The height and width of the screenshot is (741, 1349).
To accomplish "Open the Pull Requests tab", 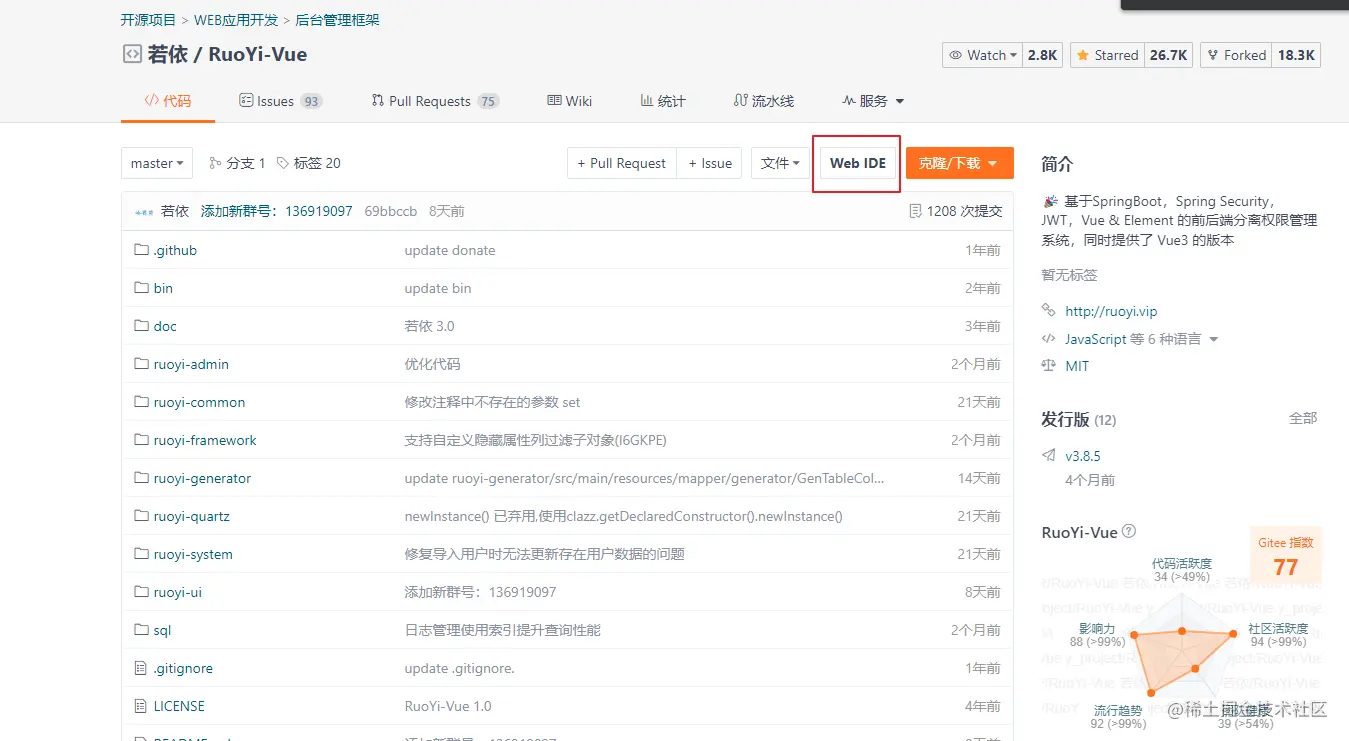I will pyautogui.click(x=435, y=101).
